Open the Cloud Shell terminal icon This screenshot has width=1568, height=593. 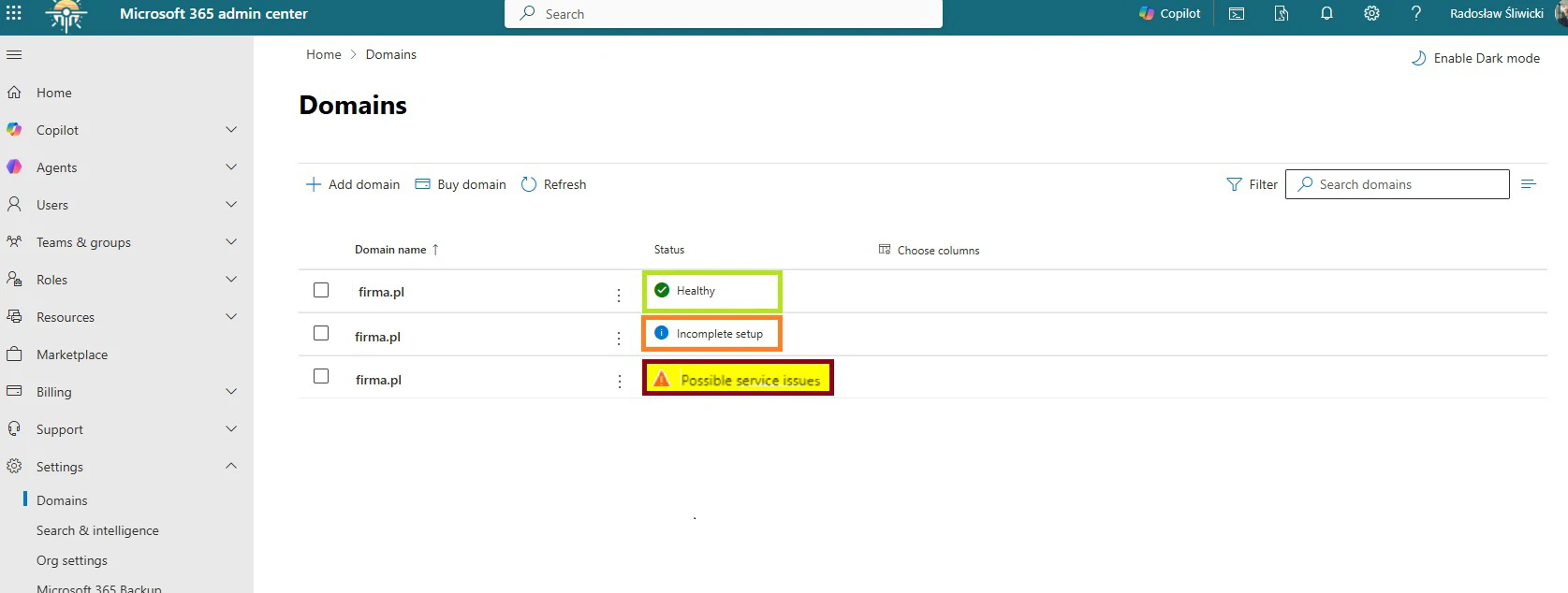pos(1237,13)
